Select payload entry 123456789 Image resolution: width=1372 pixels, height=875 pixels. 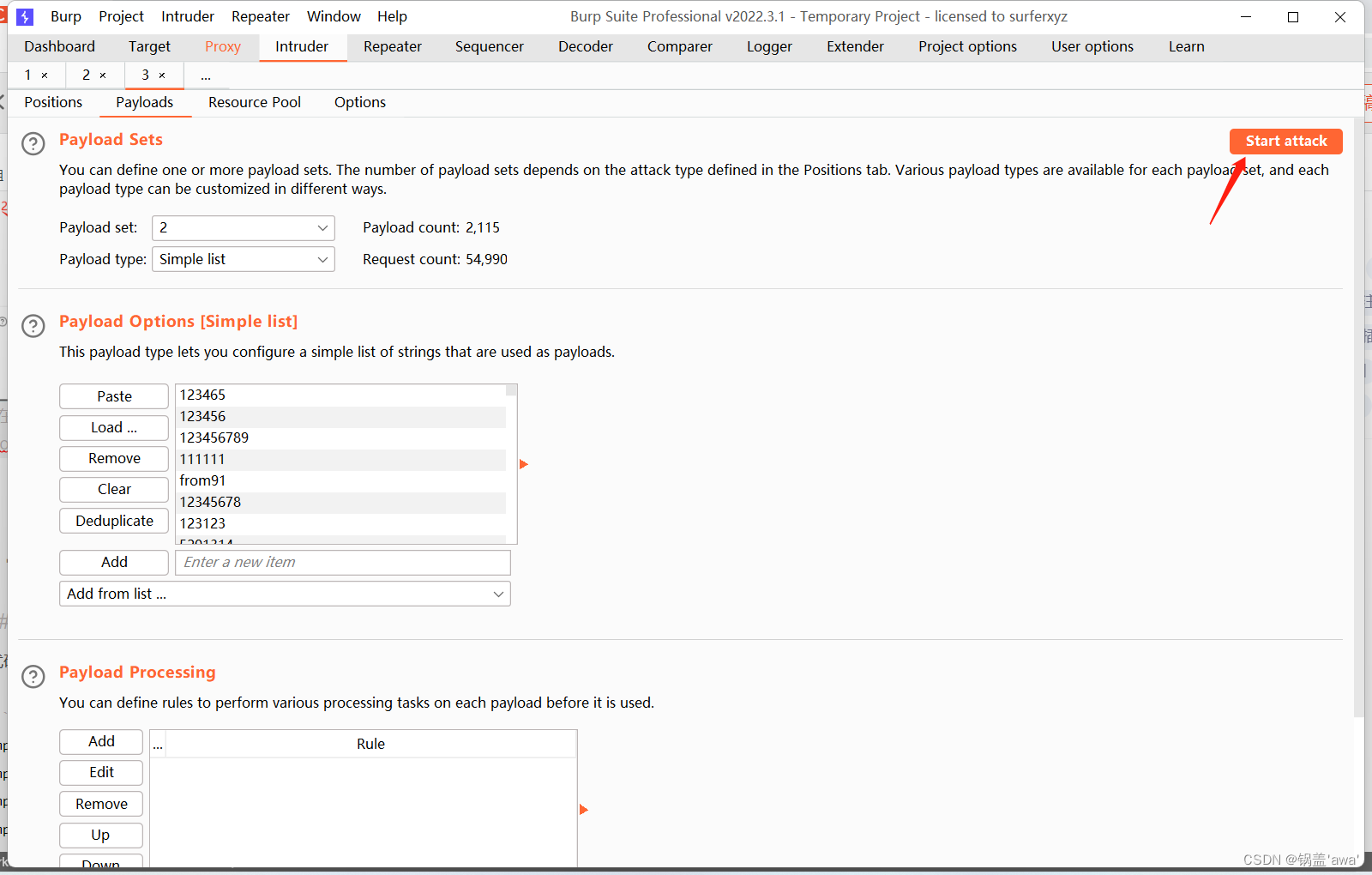coord(340,437)
